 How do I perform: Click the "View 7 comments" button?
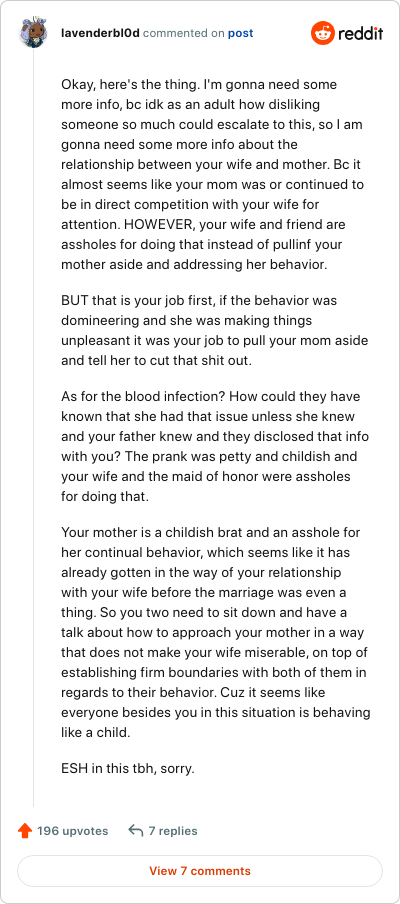click(200, 871)
